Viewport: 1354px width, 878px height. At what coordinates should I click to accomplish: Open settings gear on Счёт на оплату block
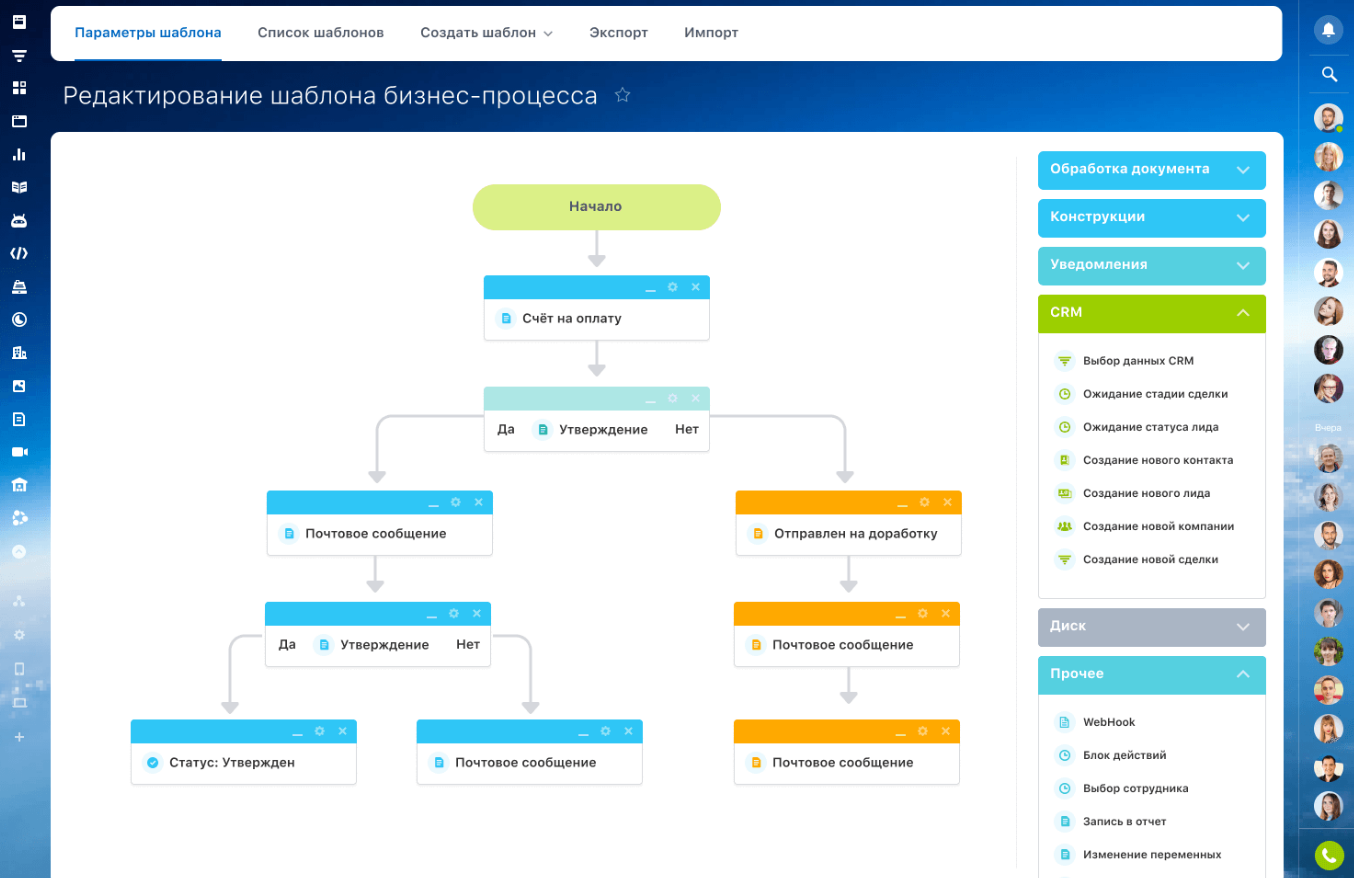[673, 287]
